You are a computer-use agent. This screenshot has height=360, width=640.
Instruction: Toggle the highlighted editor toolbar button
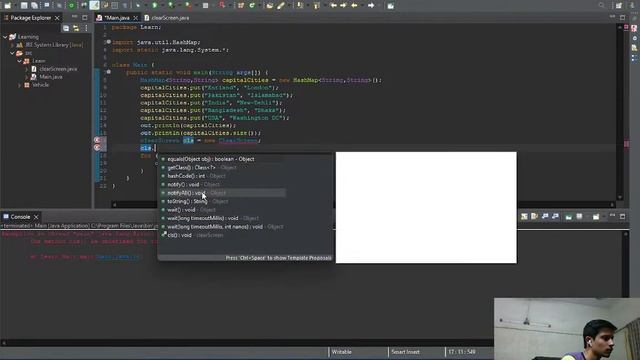(94, 5)
